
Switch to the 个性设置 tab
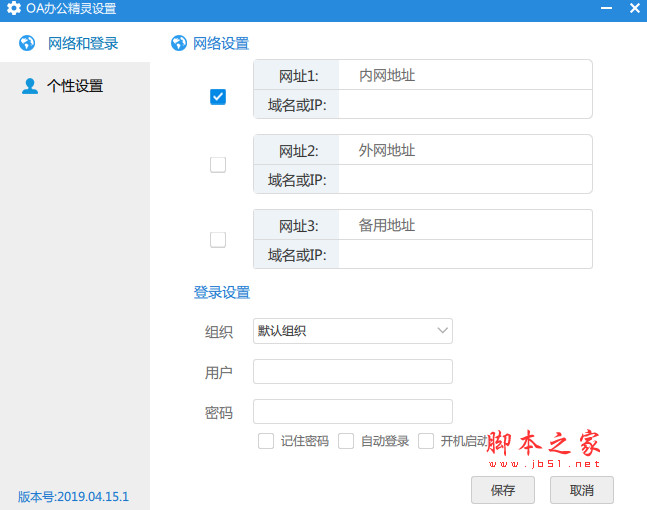[75, 86]
